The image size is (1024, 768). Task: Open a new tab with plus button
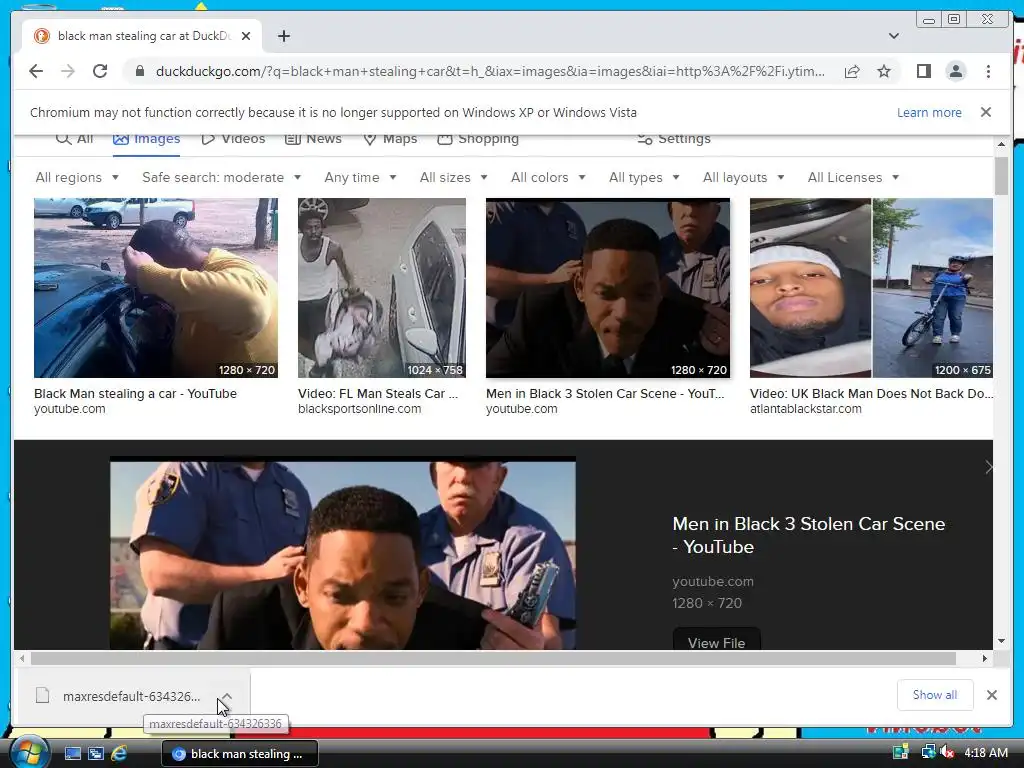[283, 36]
